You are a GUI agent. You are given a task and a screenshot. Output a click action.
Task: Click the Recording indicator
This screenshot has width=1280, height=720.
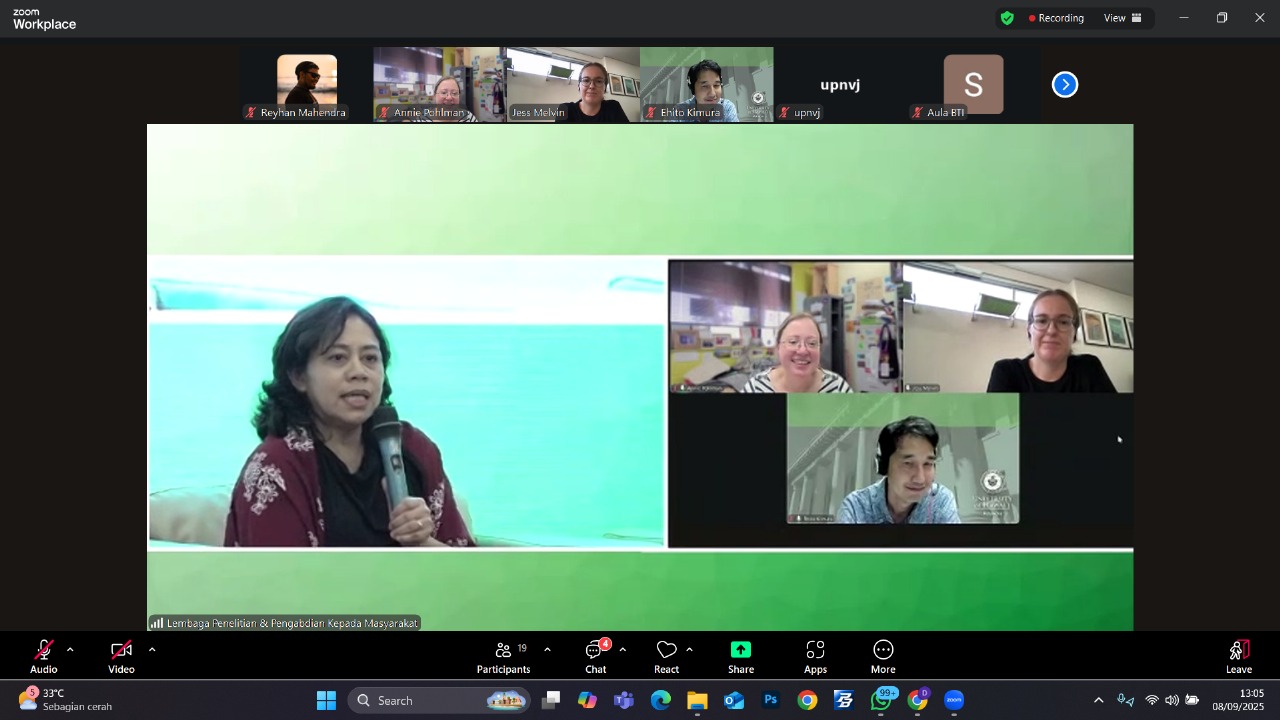(x=1056, y=18)
